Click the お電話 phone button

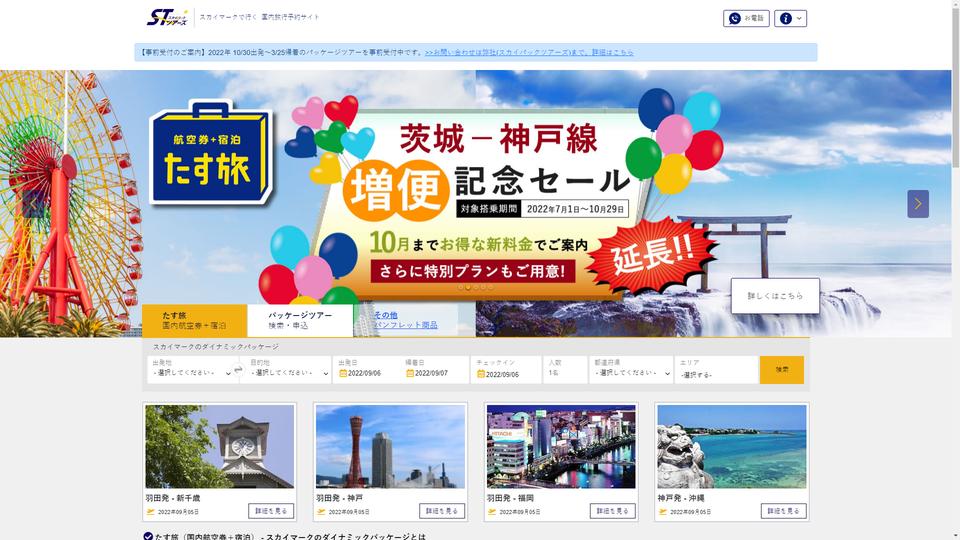click(x=746, y=18)
